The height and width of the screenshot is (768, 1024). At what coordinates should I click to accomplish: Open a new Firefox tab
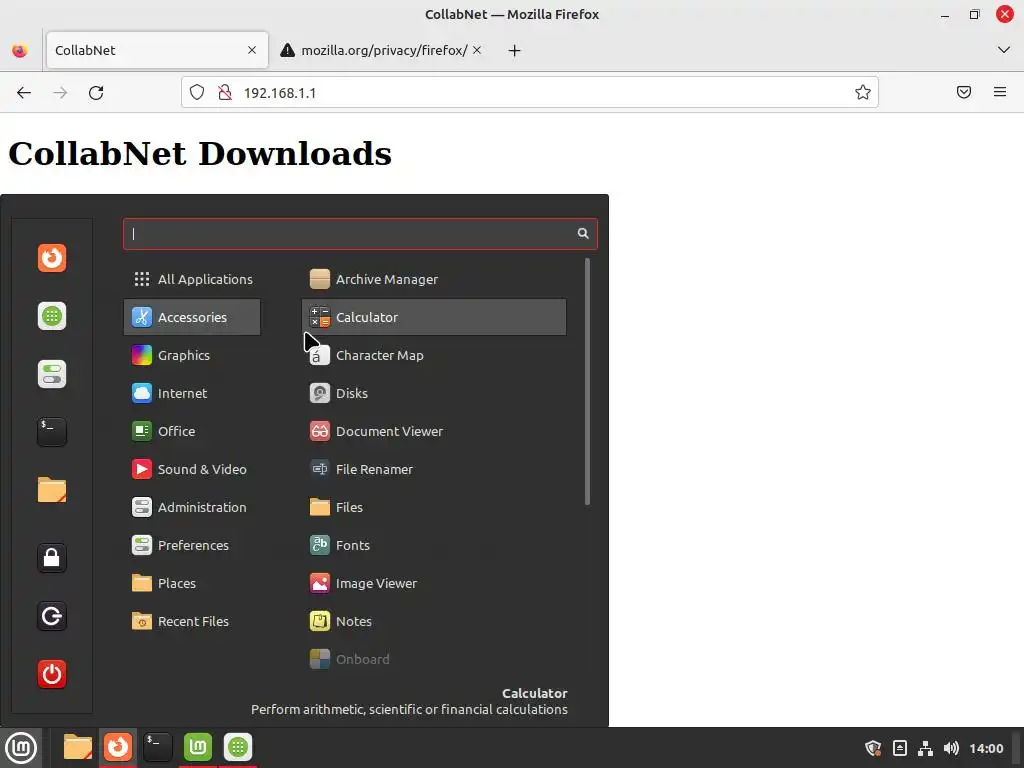tap(514, 50)
